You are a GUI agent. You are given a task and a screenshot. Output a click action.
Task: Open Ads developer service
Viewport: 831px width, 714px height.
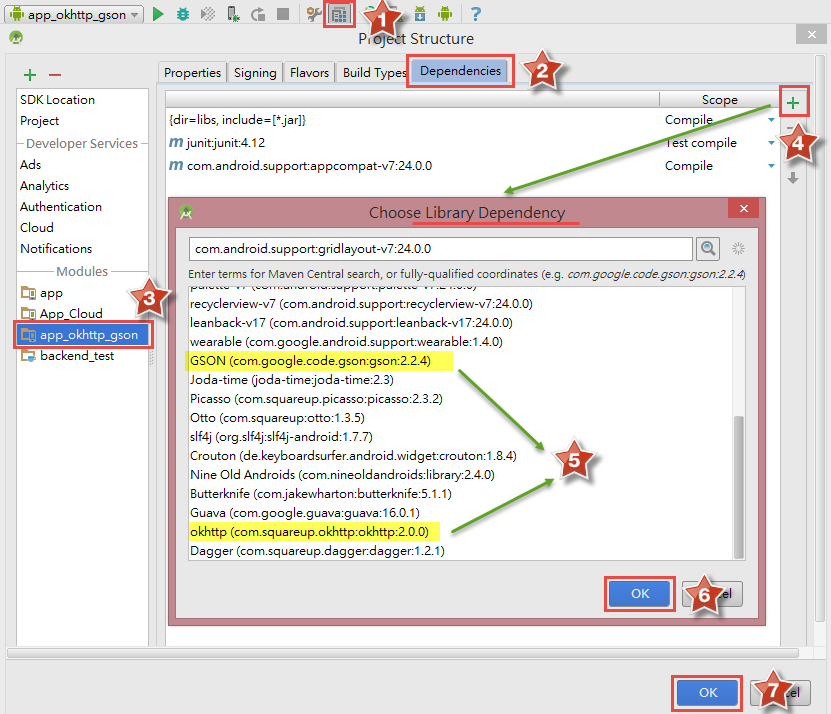[x=30, y=165]
